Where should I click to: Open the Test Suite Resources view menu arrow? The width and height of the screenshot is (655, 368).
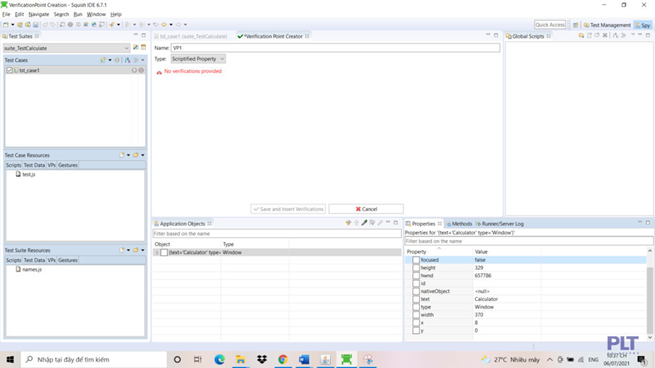click(143, 250)
